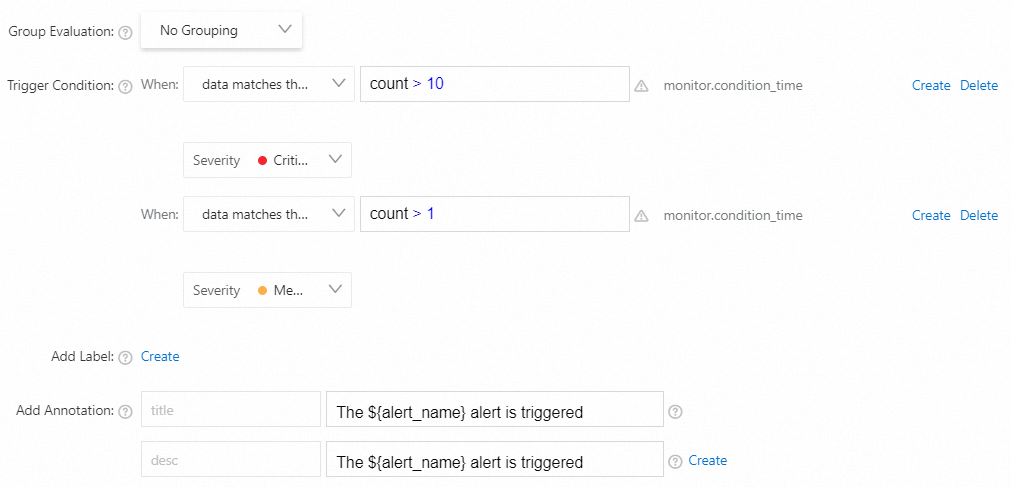
Task: Click the title annotation value field
Action: 494,411
